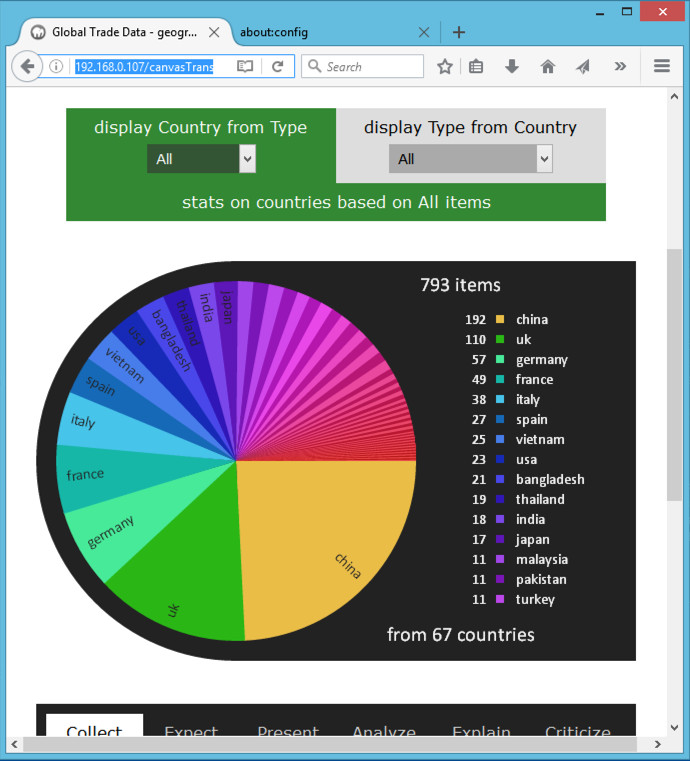Viewport: 690px width, 761px height.
Task: Click 'stats on countries based on All items'
Action: pos(336,202)
